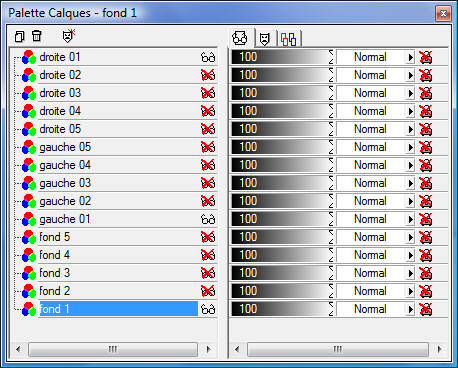The height and width of the screenshot is (368, 458).
Task: Toggle the lock transparency icon for droite 05
Action: point(426,129)
